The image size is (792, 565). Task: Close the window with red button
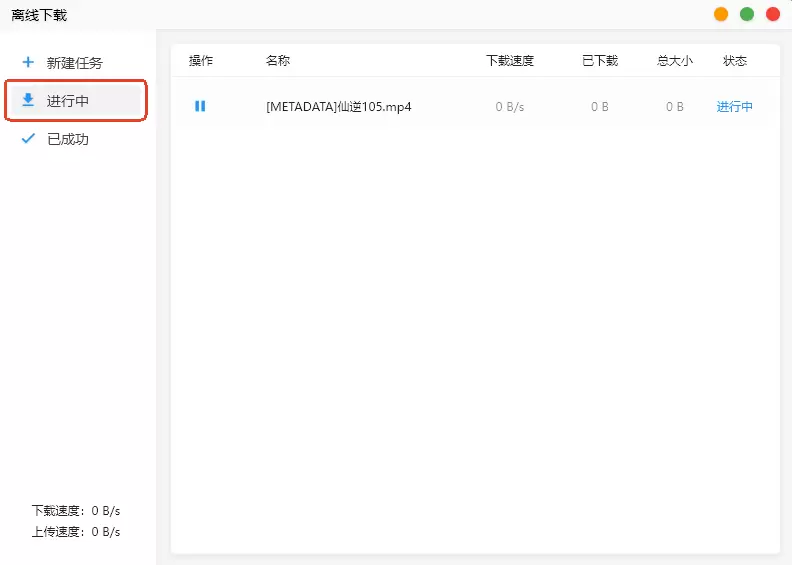click(772, 14)
